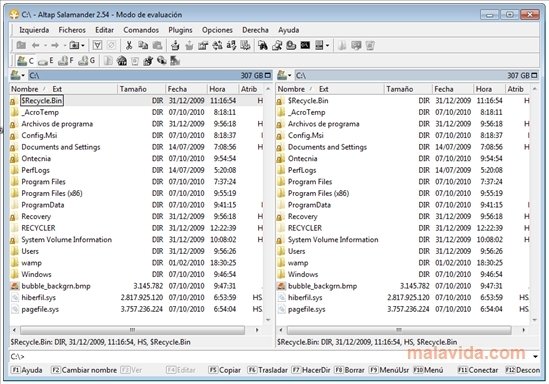Click the funnel filter toolbar icon
549x384 pixels.
pyautogui.click(x=97, y=45)
